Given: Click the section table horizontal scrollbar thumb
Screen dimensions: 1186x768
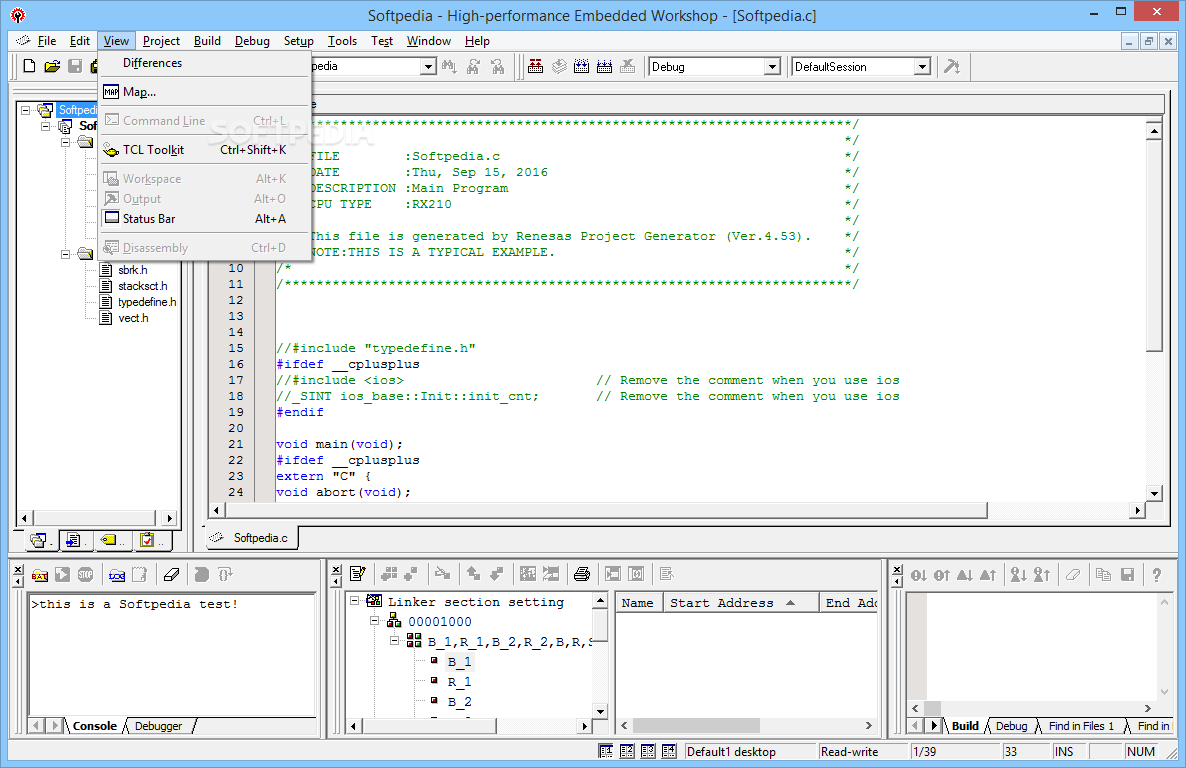Looking at the screenshot, I should tap(696, 726).
